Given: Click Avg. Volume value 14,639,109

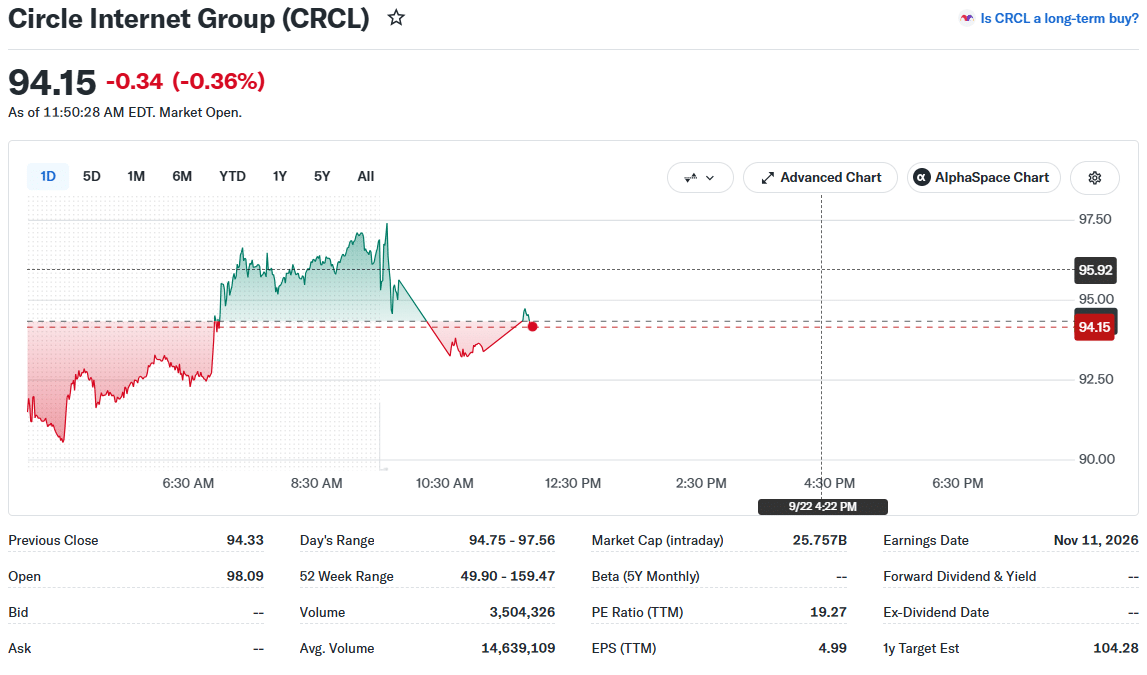Looking at the screenshot, I should (518, 648).
